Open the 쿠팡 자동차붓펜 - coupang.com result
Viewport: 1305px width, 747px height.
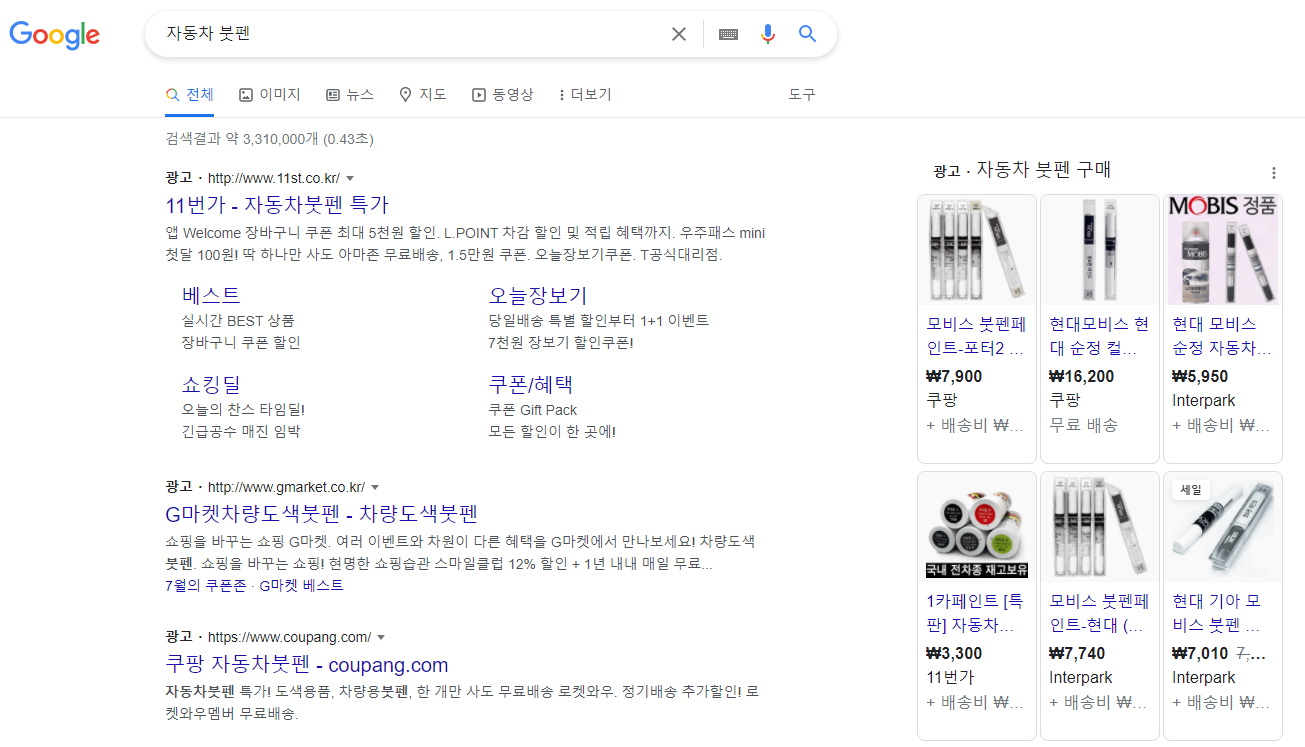pyautogui.click(x=306, y=665)
